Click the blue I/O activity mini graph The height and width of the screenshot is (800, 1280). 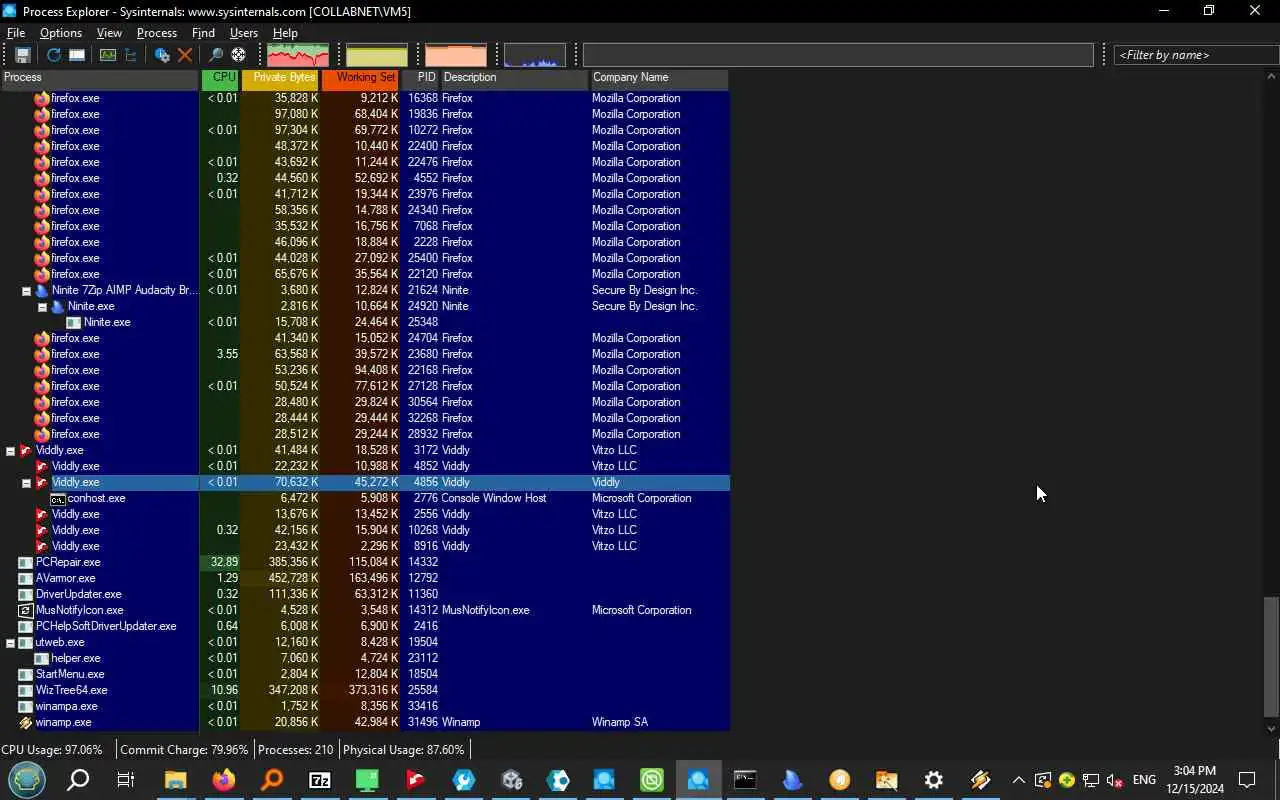535,55
